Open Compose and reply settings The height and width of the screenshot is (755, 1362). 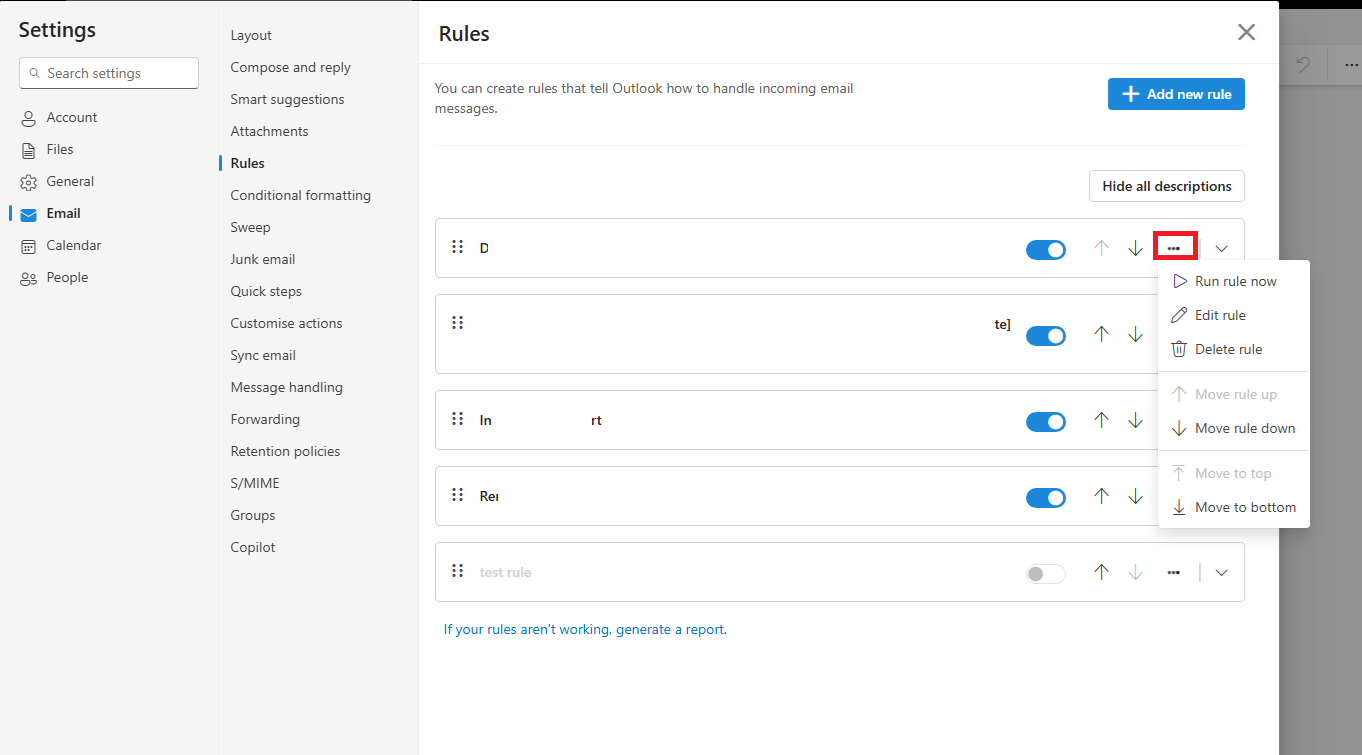click(291, 67)
